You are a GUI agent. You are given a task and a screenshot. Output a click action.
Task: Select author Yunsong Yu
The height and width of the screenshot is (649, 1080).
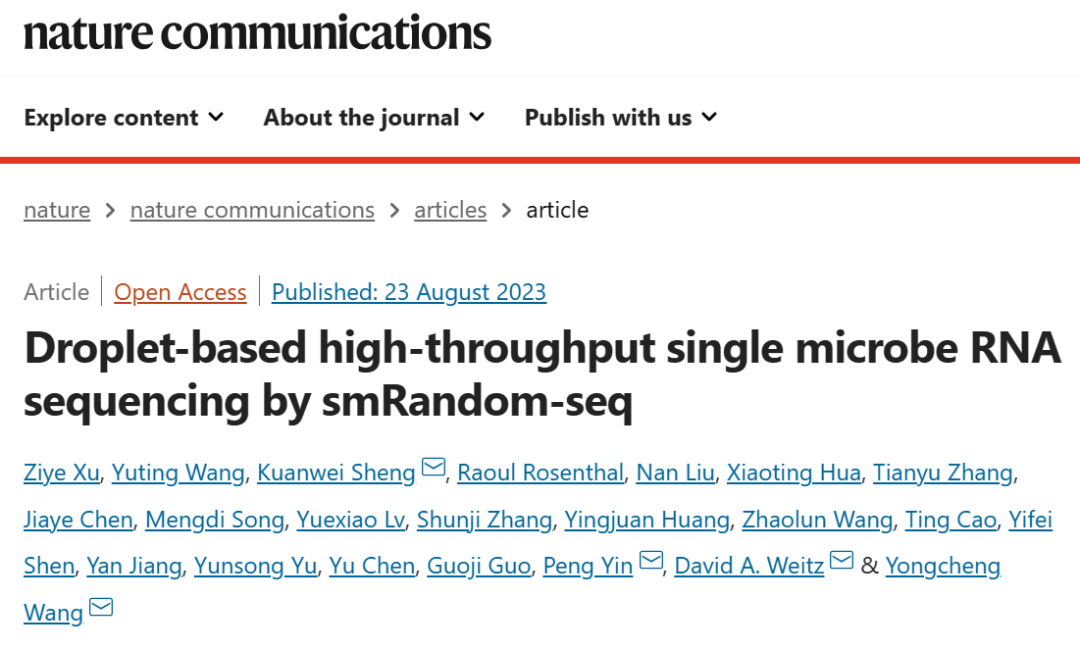click(255, 566)
